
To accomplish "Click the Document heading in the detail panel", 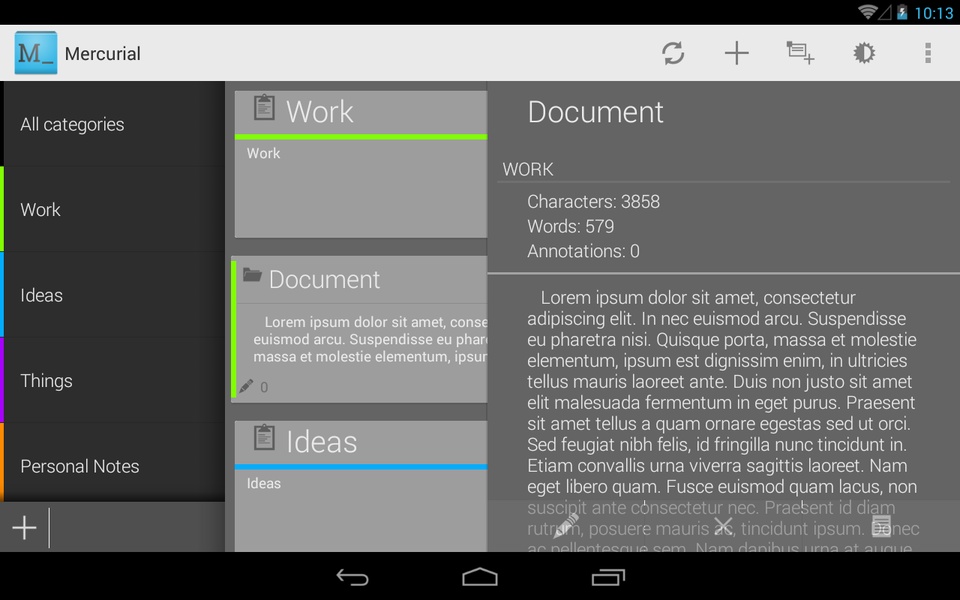I will tap(595, 112).
